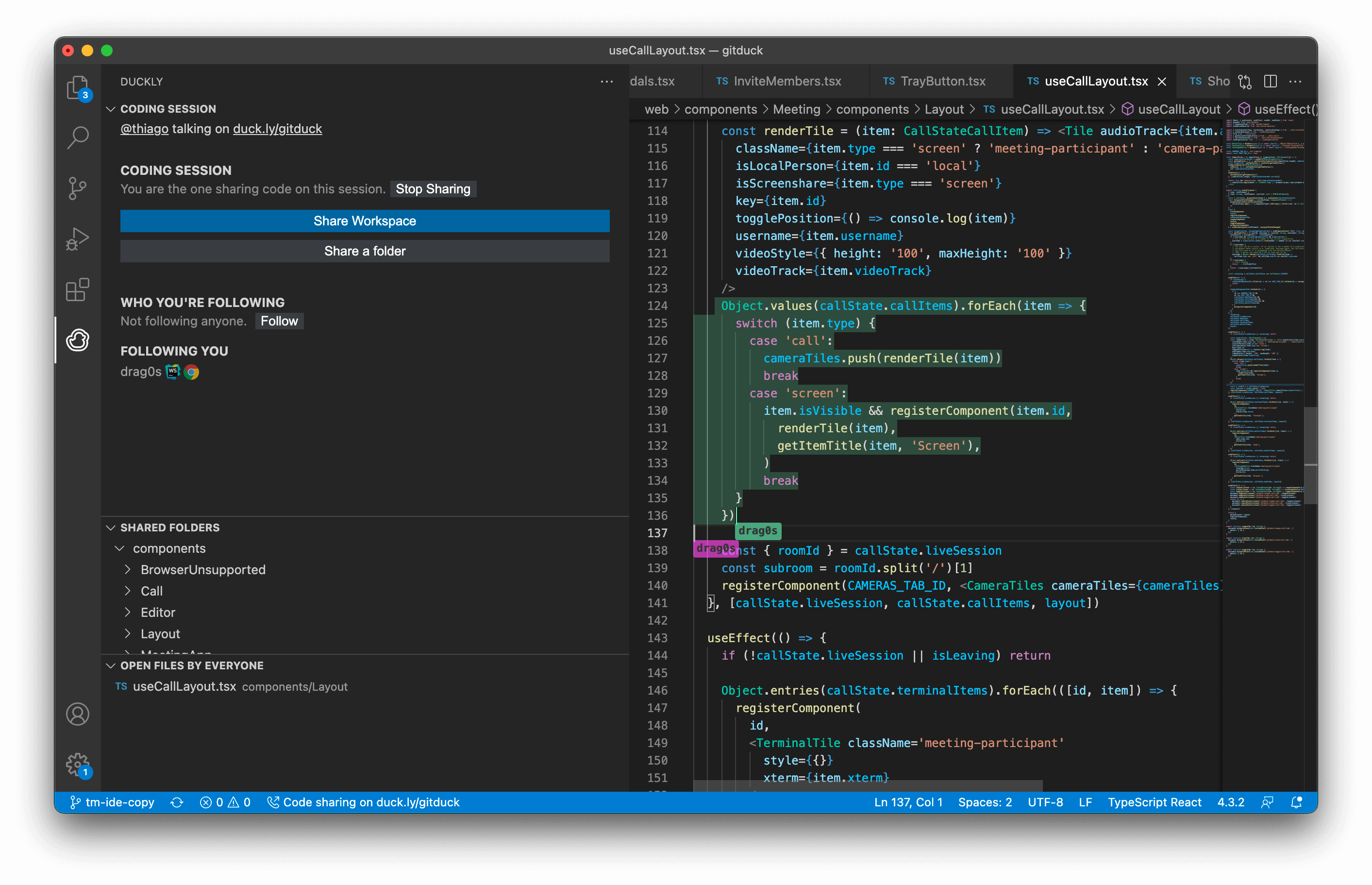Click the Share Workspace button
Viewport: 1372px width, 885px height.
coord(365,221)
